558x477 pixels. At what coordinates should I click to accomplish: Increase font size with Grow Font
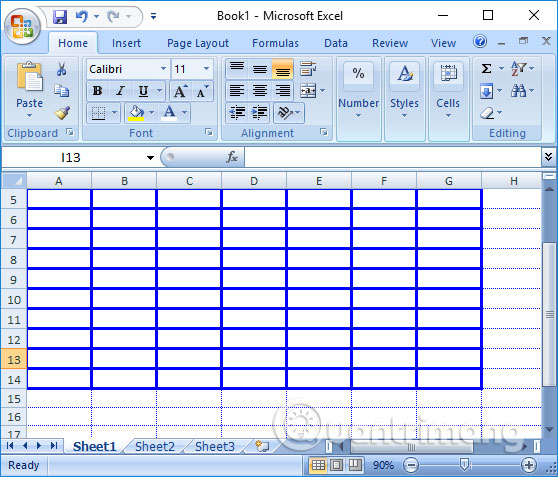(x=180, y=91)
